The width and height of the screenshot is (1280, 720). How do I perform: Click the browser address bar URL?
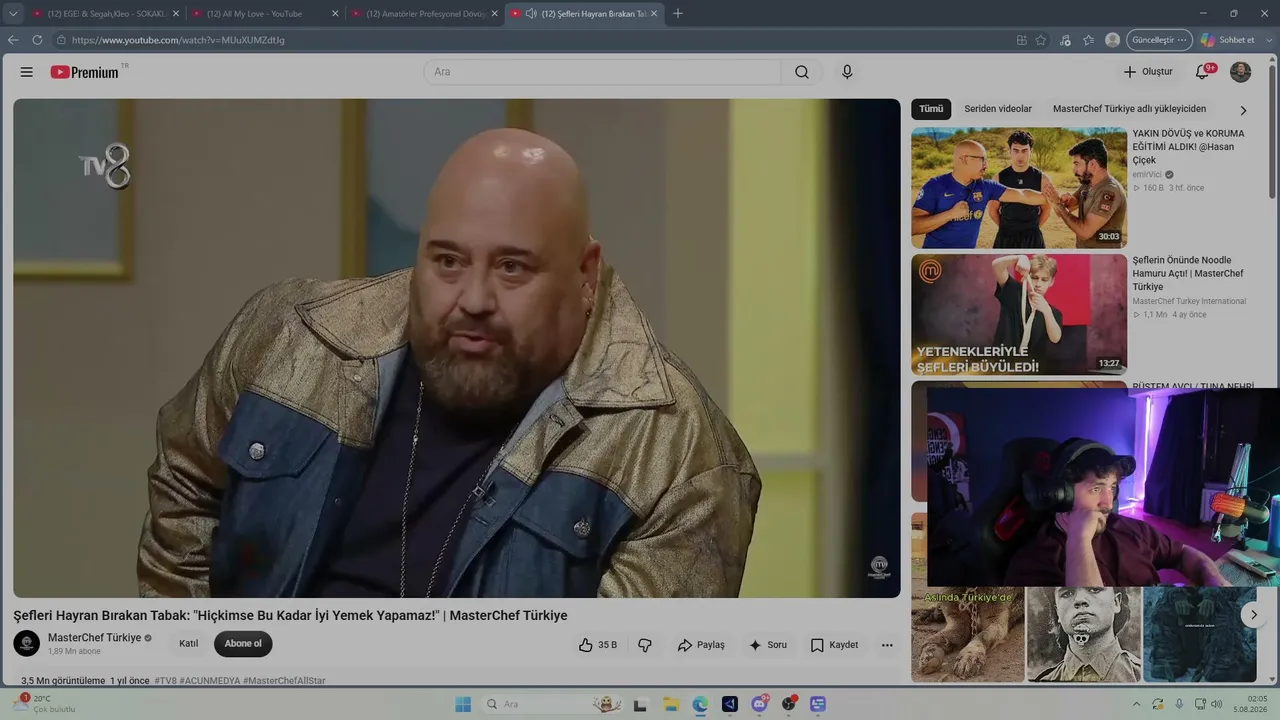pyautogui.click(x=178, y=40)
